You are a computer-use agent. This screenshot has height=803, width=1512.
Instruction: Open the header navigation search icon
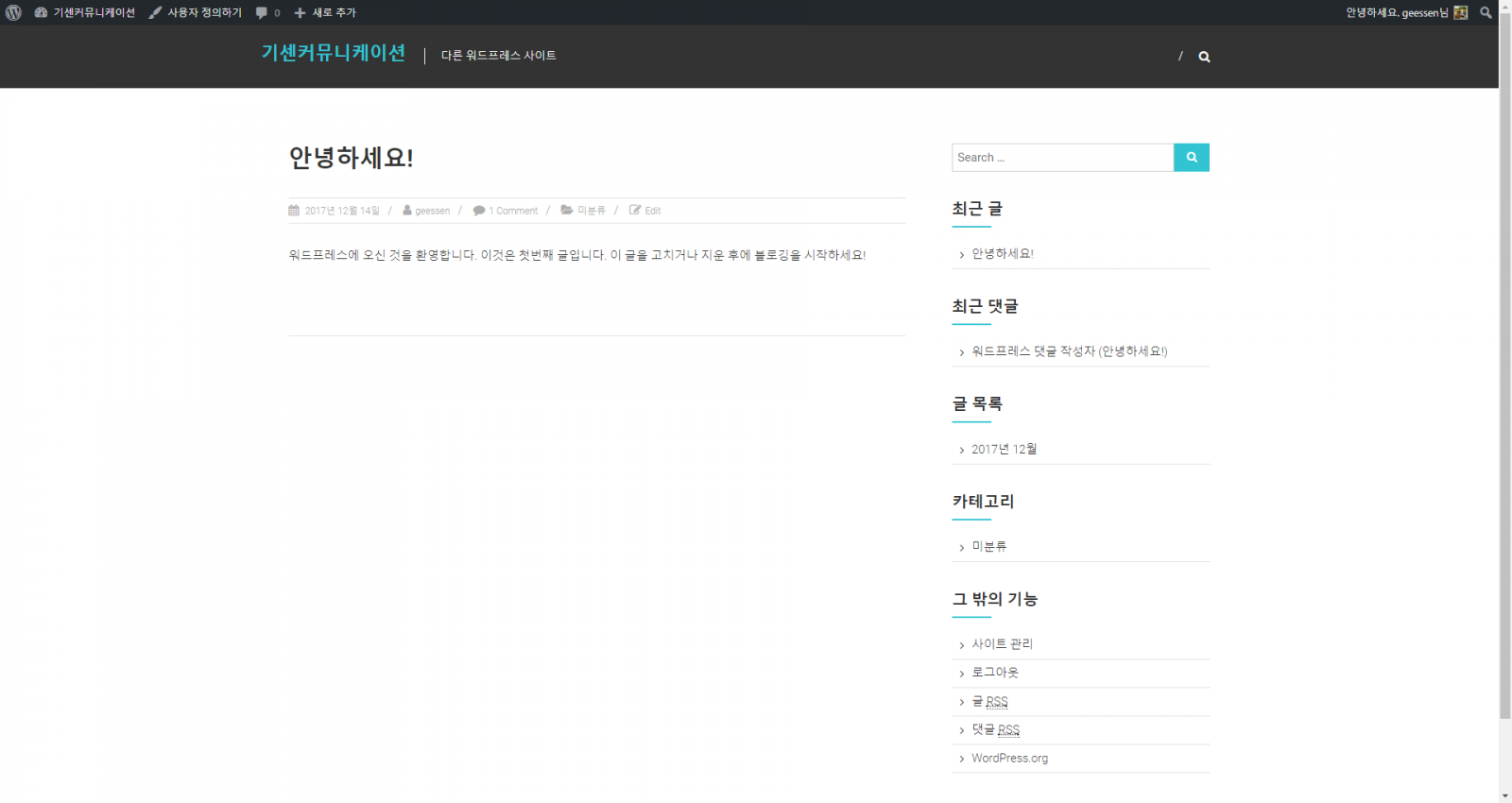click(1204, 57)
